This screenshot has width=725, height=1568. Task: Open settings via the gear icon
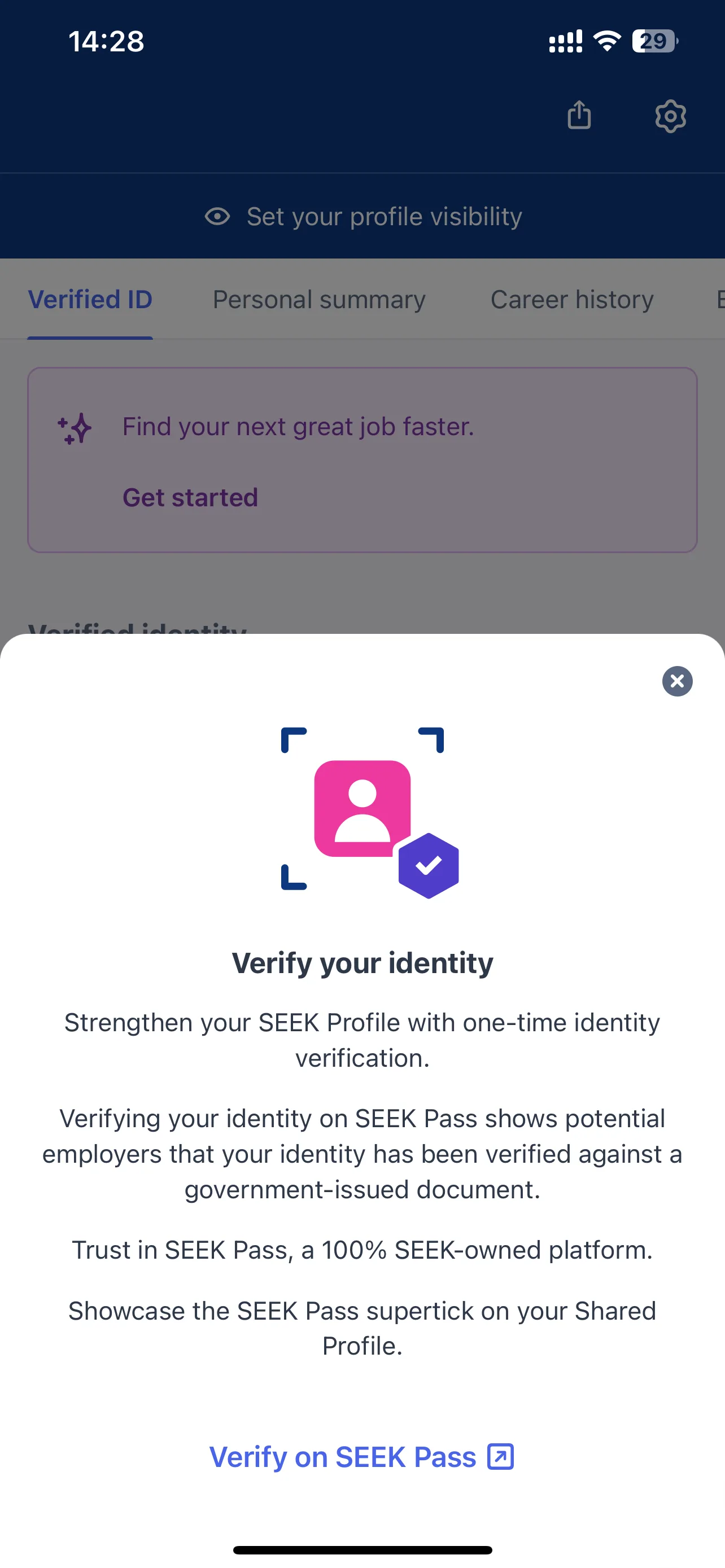click(670, 116)
